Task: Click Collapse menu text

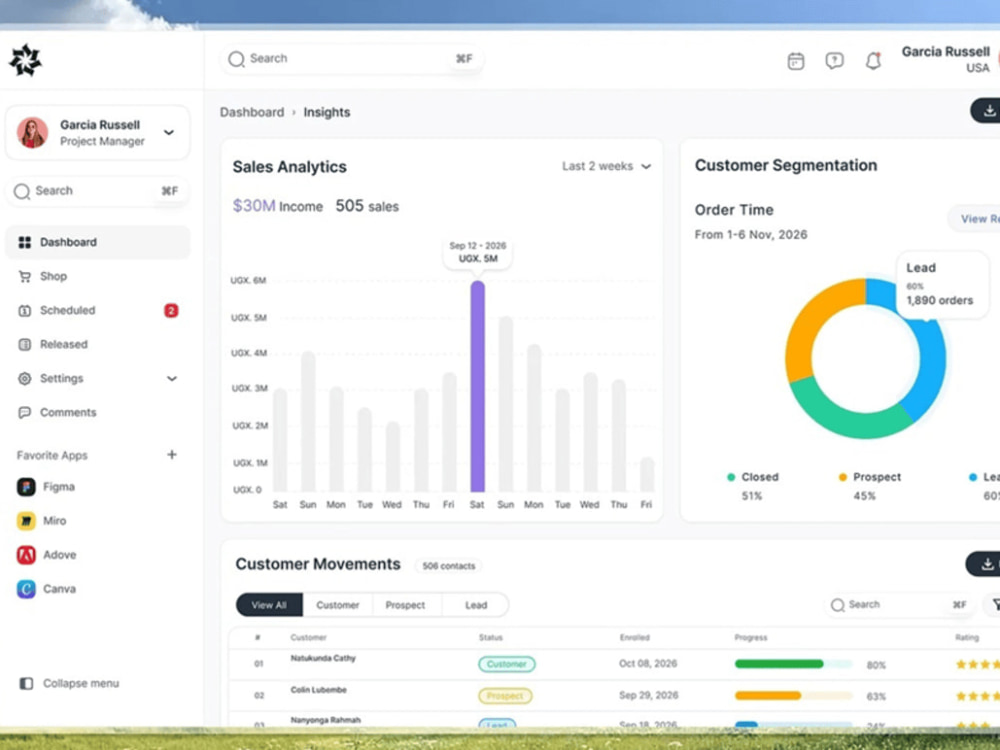Action: coord(81,683)
